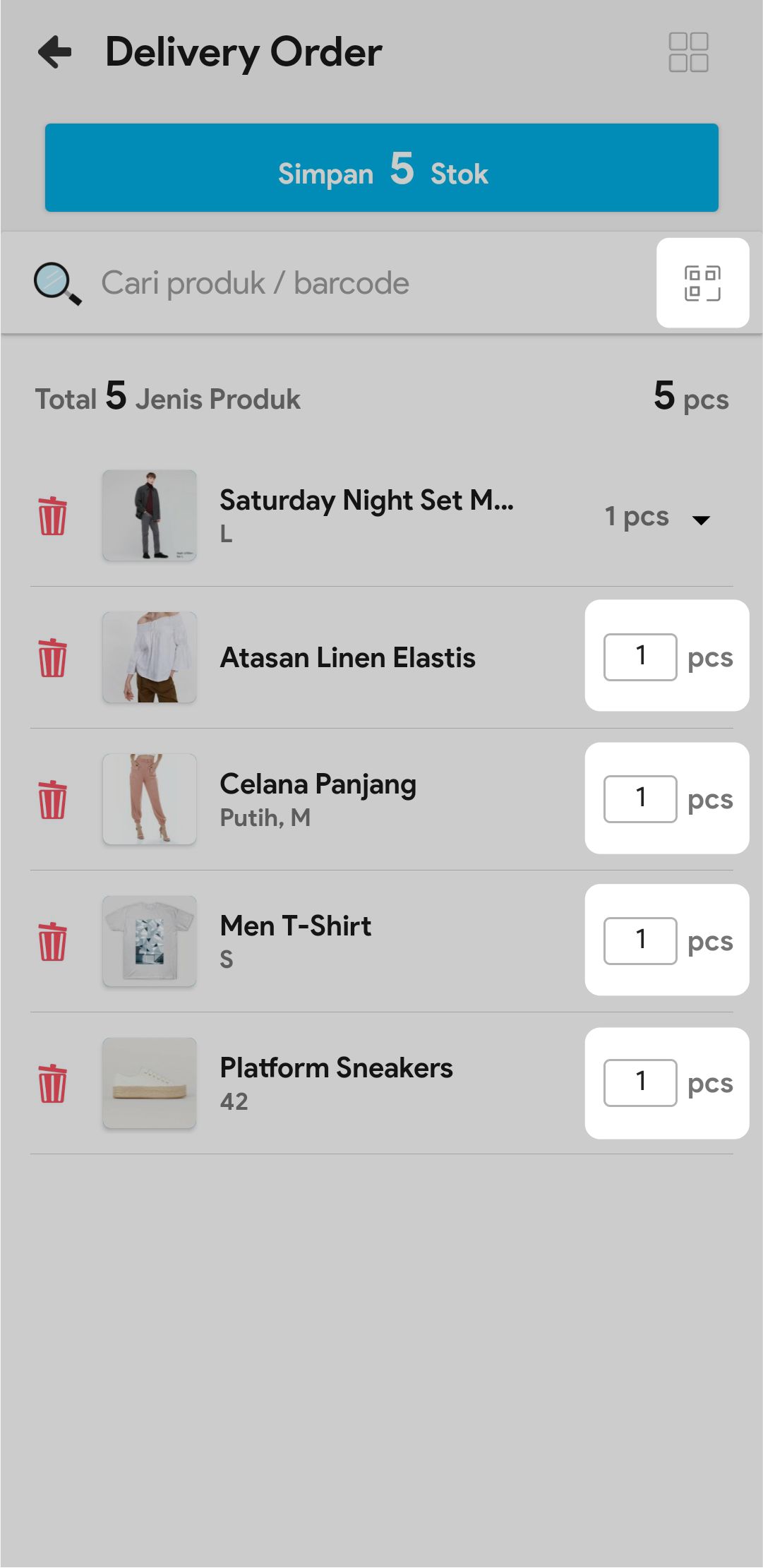
Task: Trash the Men T-Shirt entry
Action: 52,942
